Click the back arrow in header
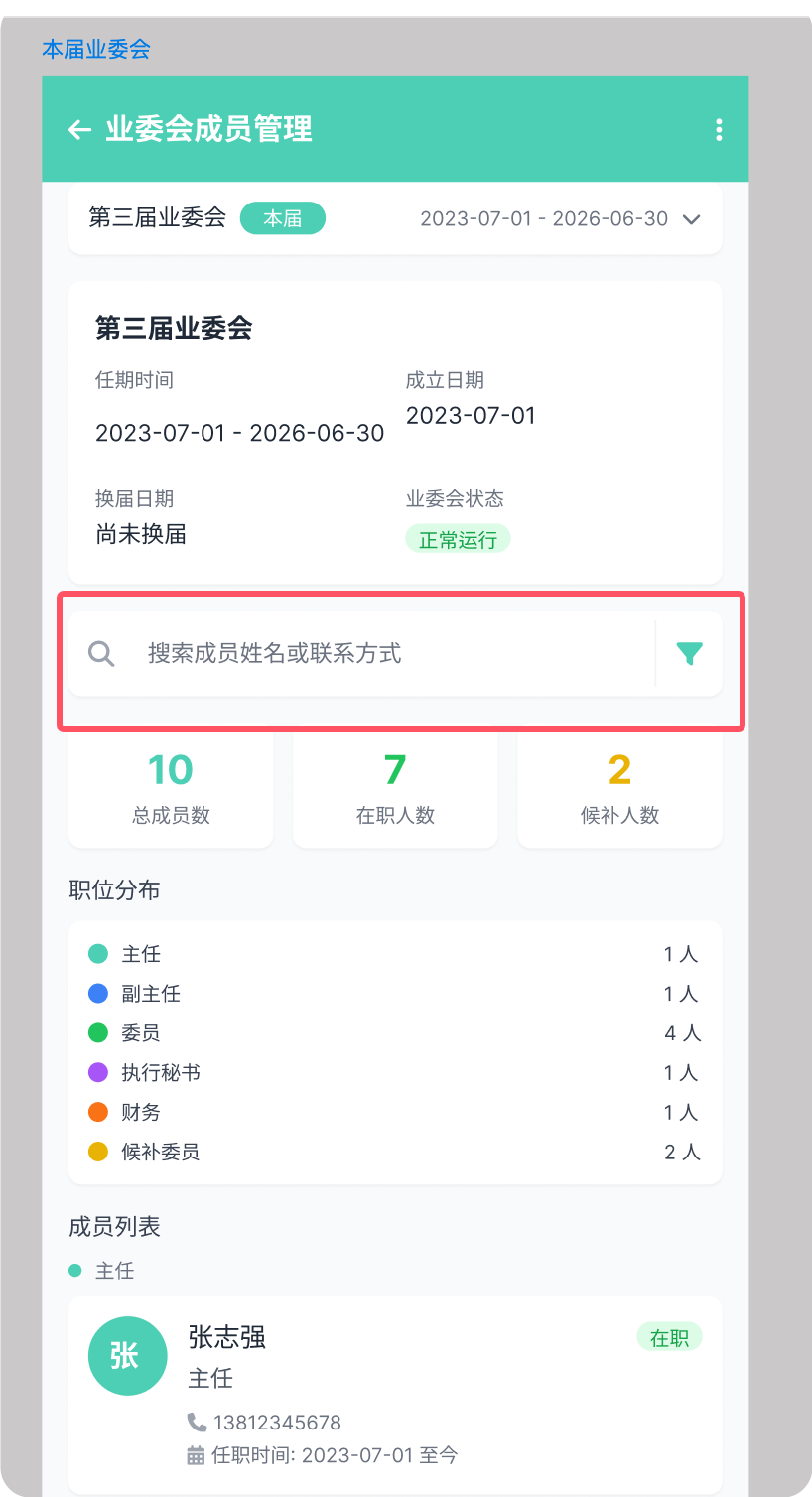The width and height of the screenshot is (812, 1497). [x=79, y=130]
